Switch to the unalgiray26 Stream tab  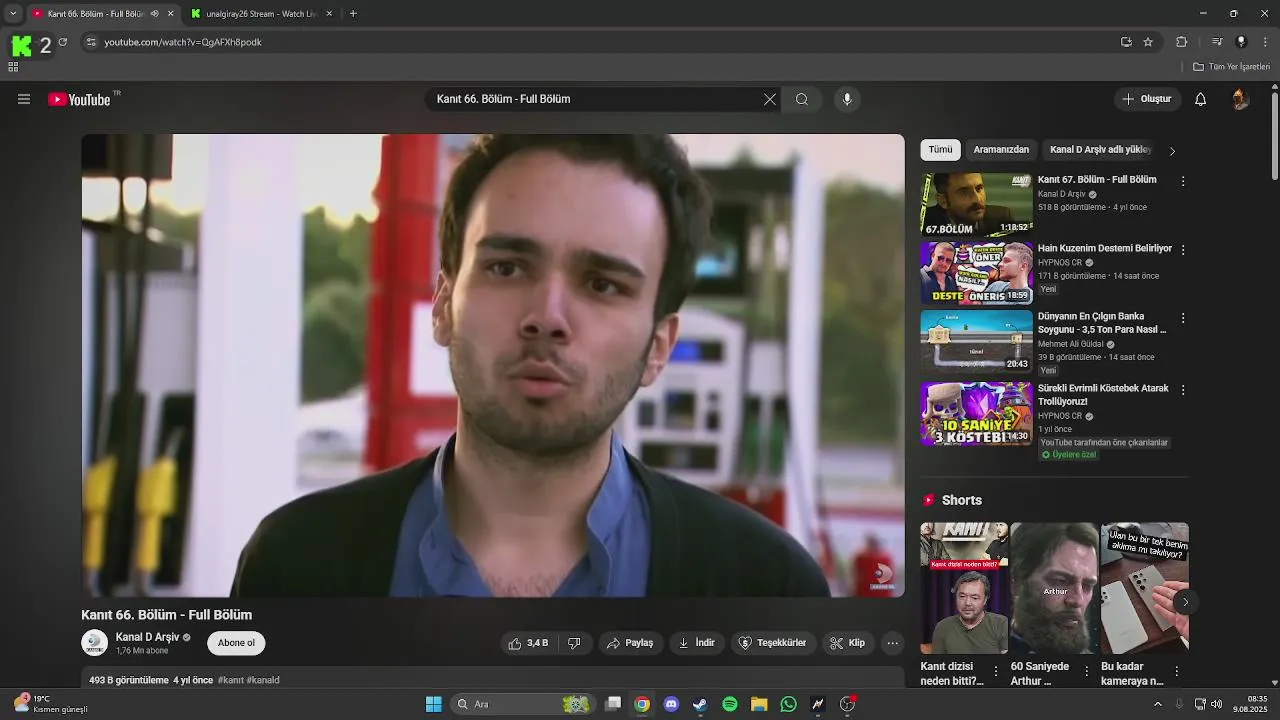(x=260, y=14)
